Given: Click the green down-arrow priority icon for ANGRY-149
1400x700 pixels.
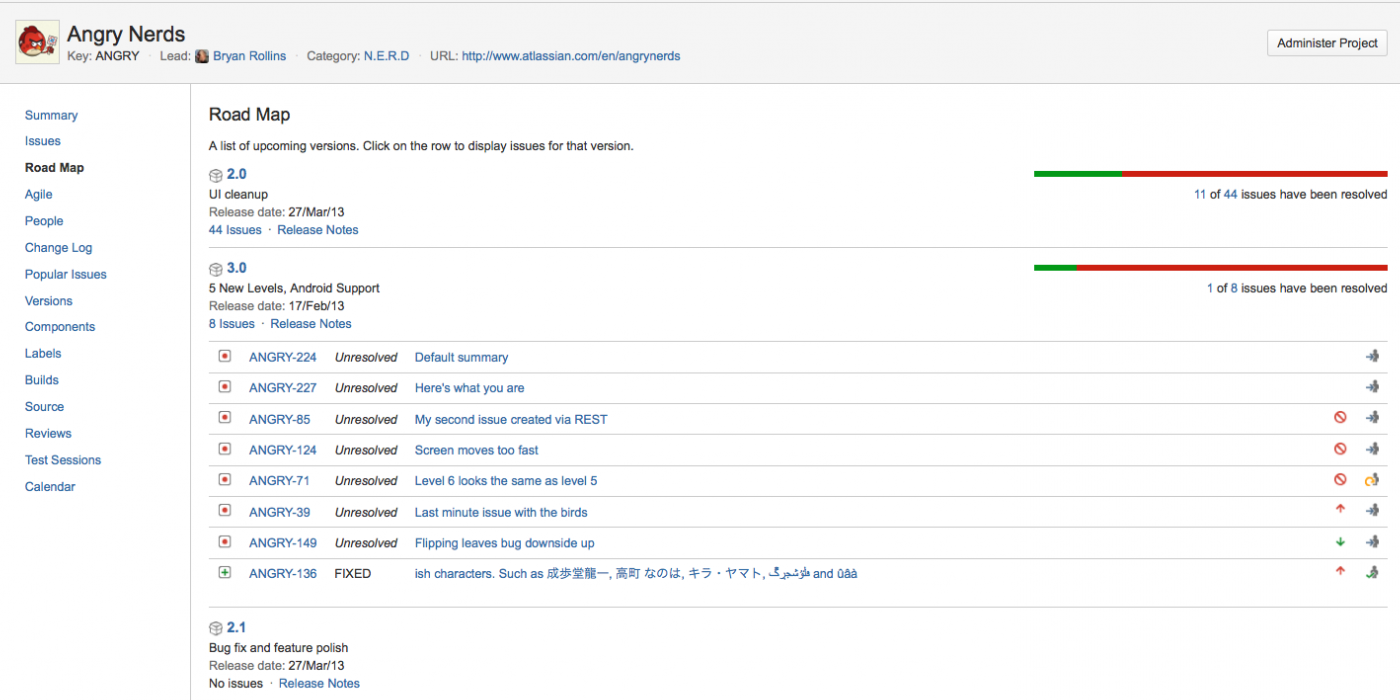Looking at the screenshot, I should tap(1340, 542).
